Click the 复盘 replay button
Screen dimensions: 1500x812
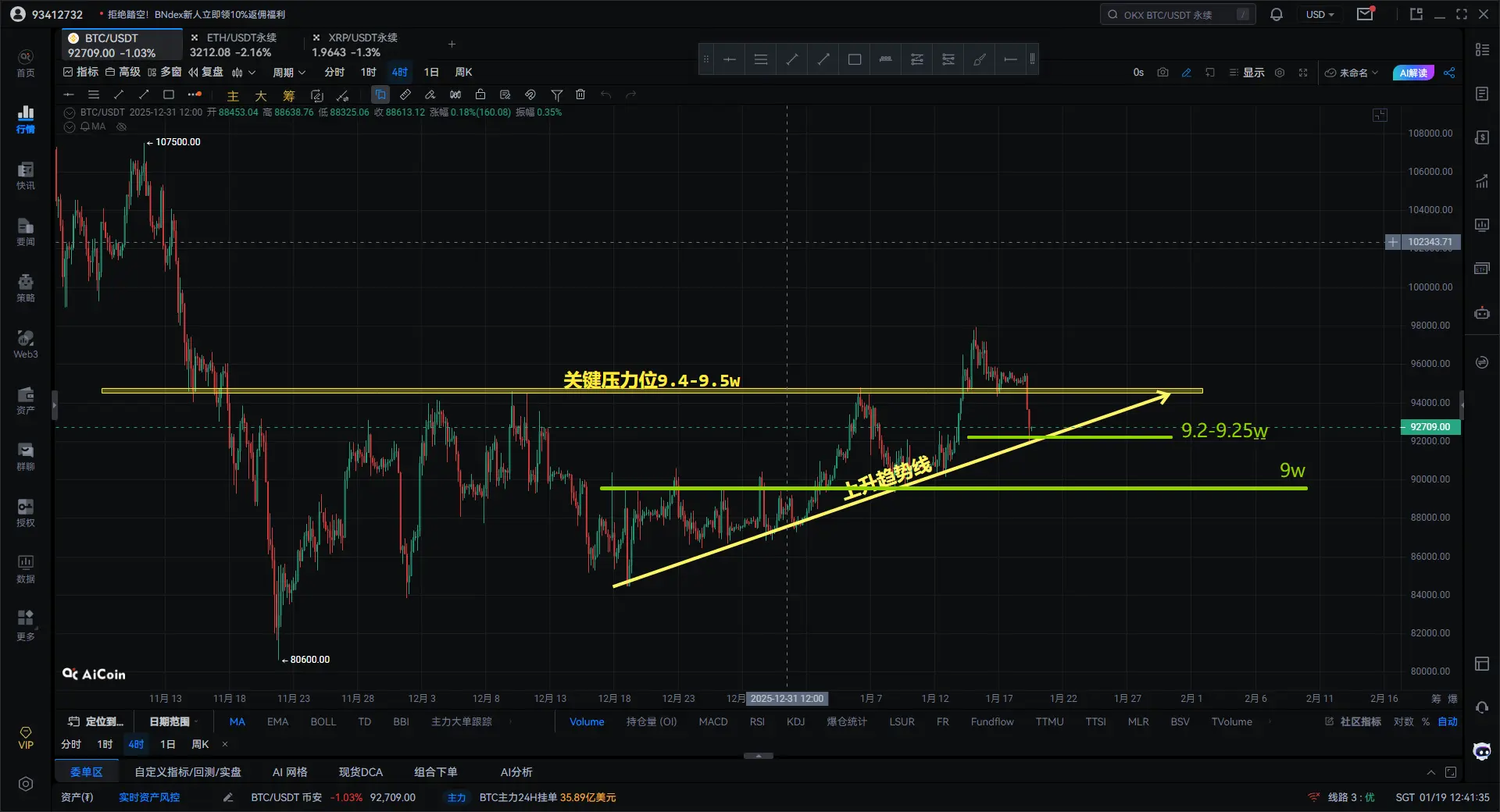205,72
